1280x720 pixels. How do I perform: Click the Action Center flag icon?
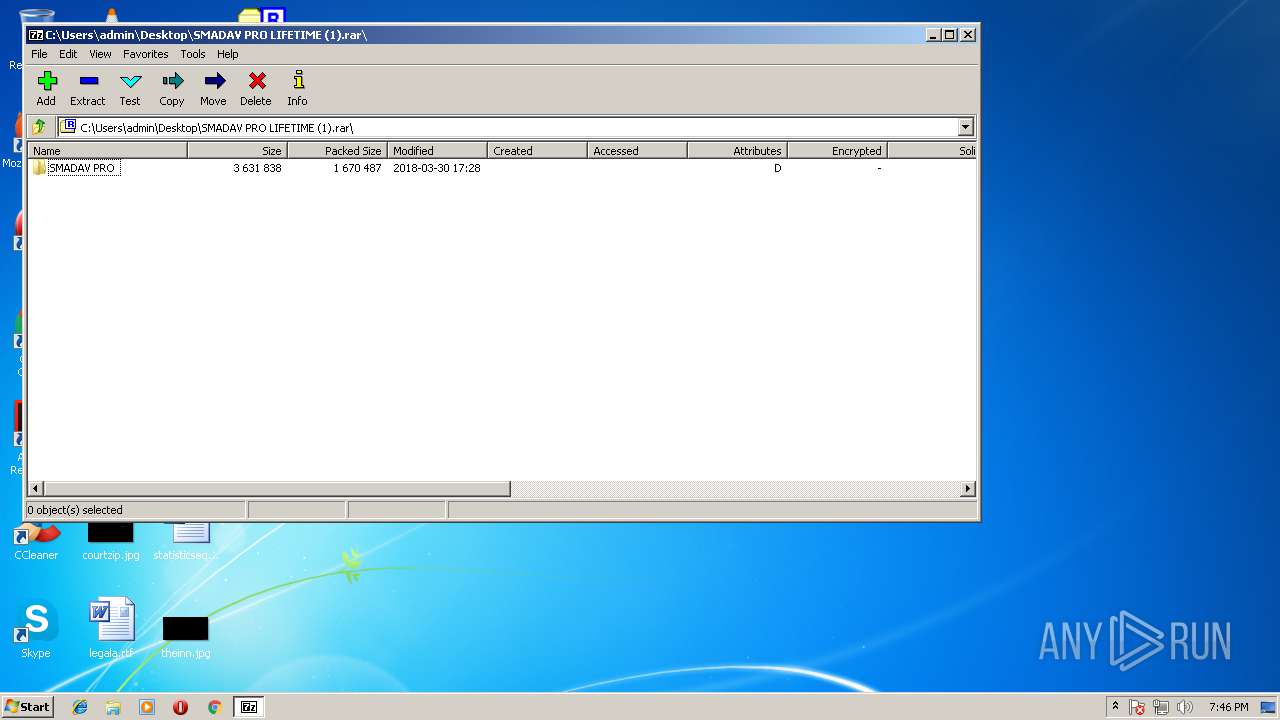pos(1138,707)
